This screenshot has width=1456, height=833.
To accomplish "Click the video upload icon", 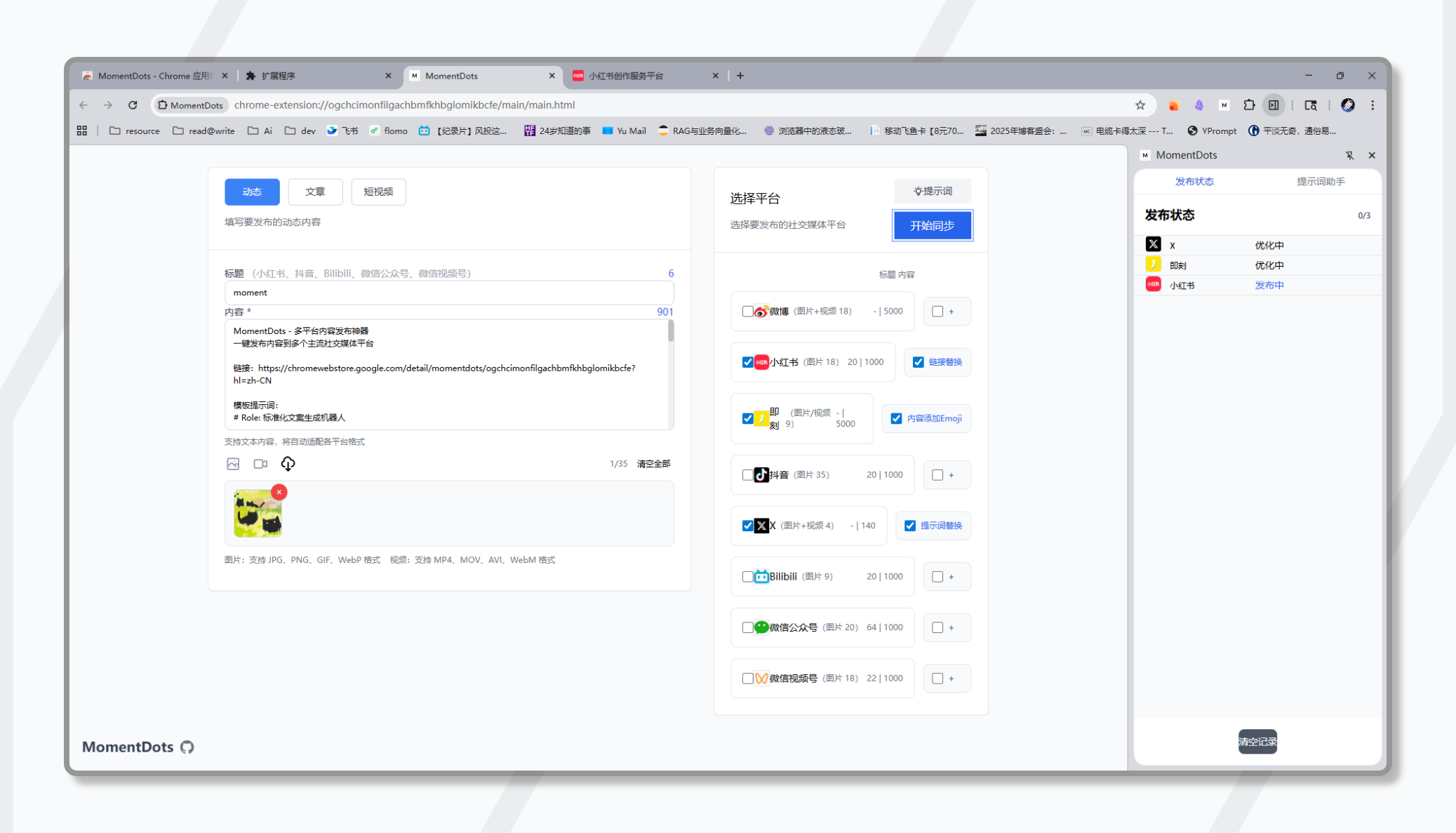I will click(x=260, y=464).
